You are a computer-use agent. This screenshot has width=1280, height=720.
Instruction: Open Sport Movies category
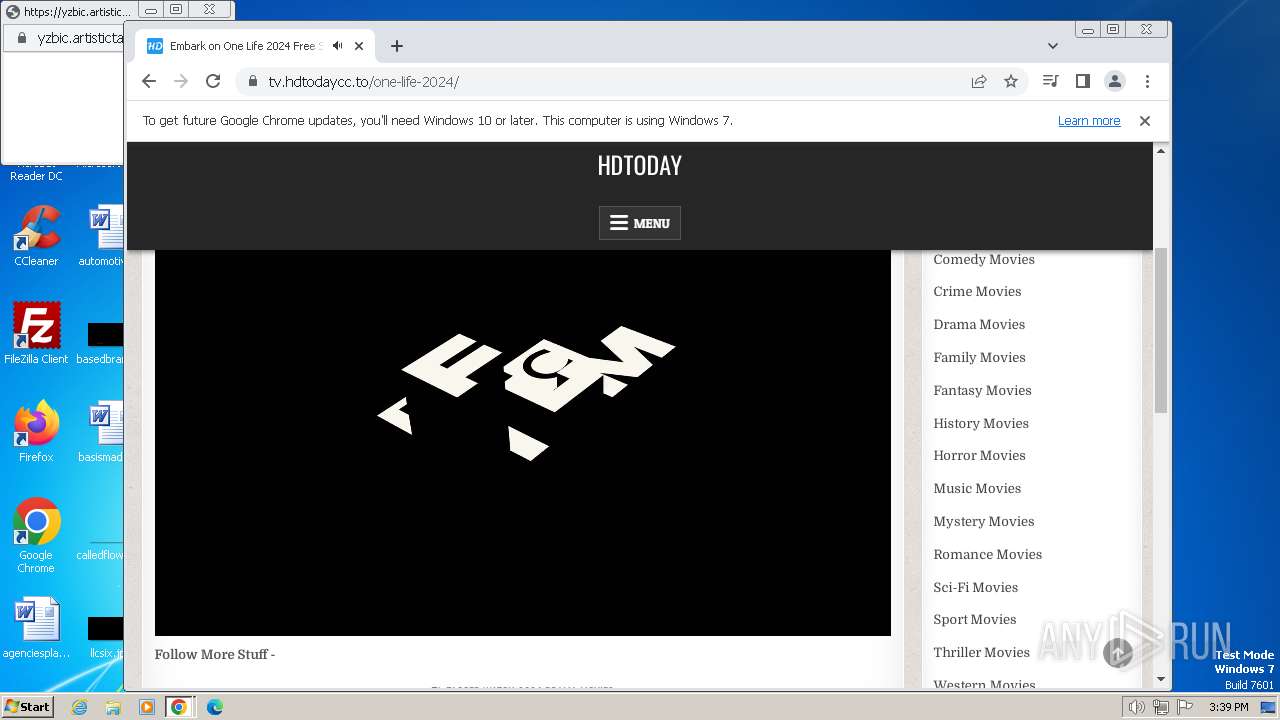point(974,620)
